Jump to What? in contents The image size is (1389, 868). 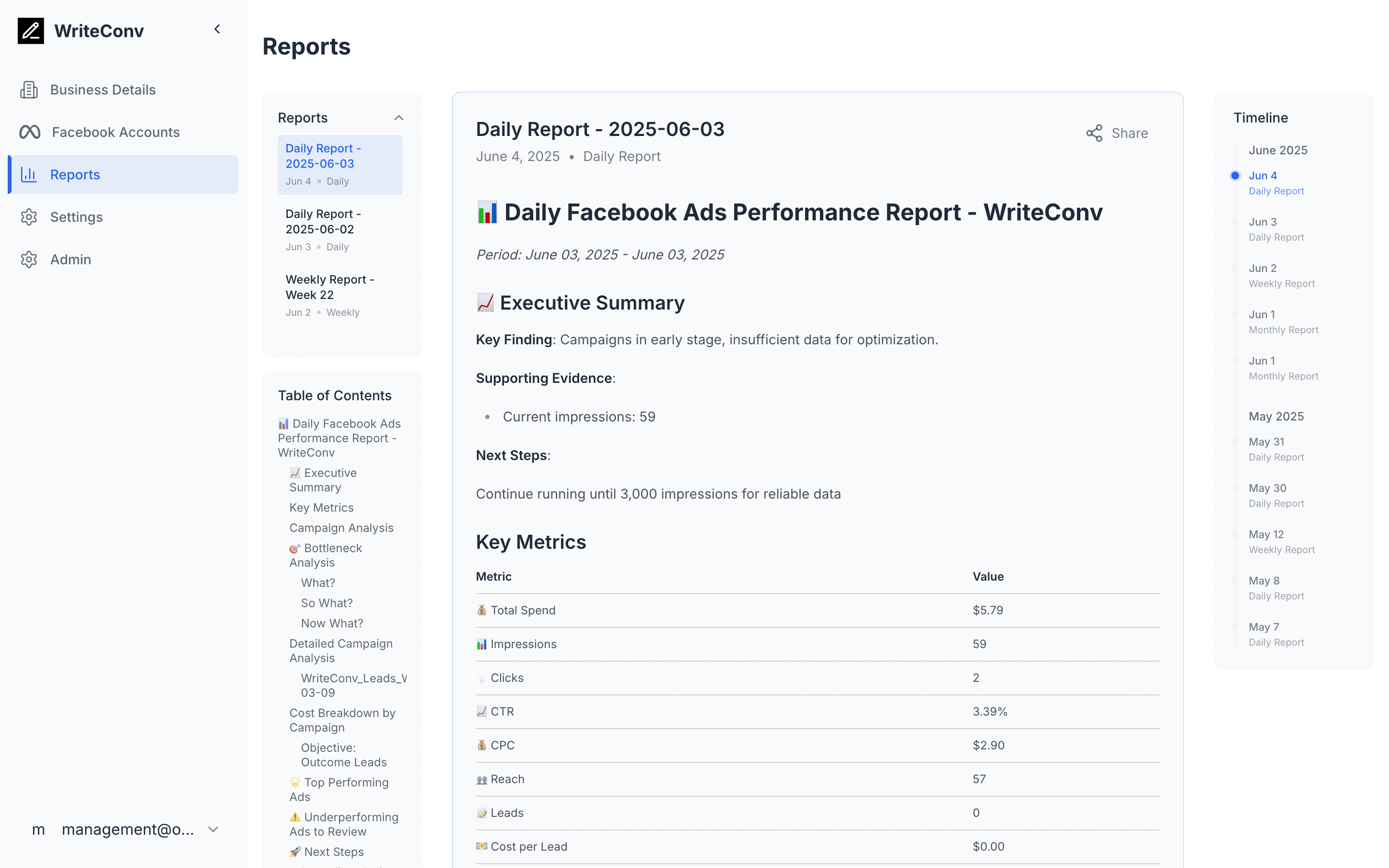[x=318, y=583]
